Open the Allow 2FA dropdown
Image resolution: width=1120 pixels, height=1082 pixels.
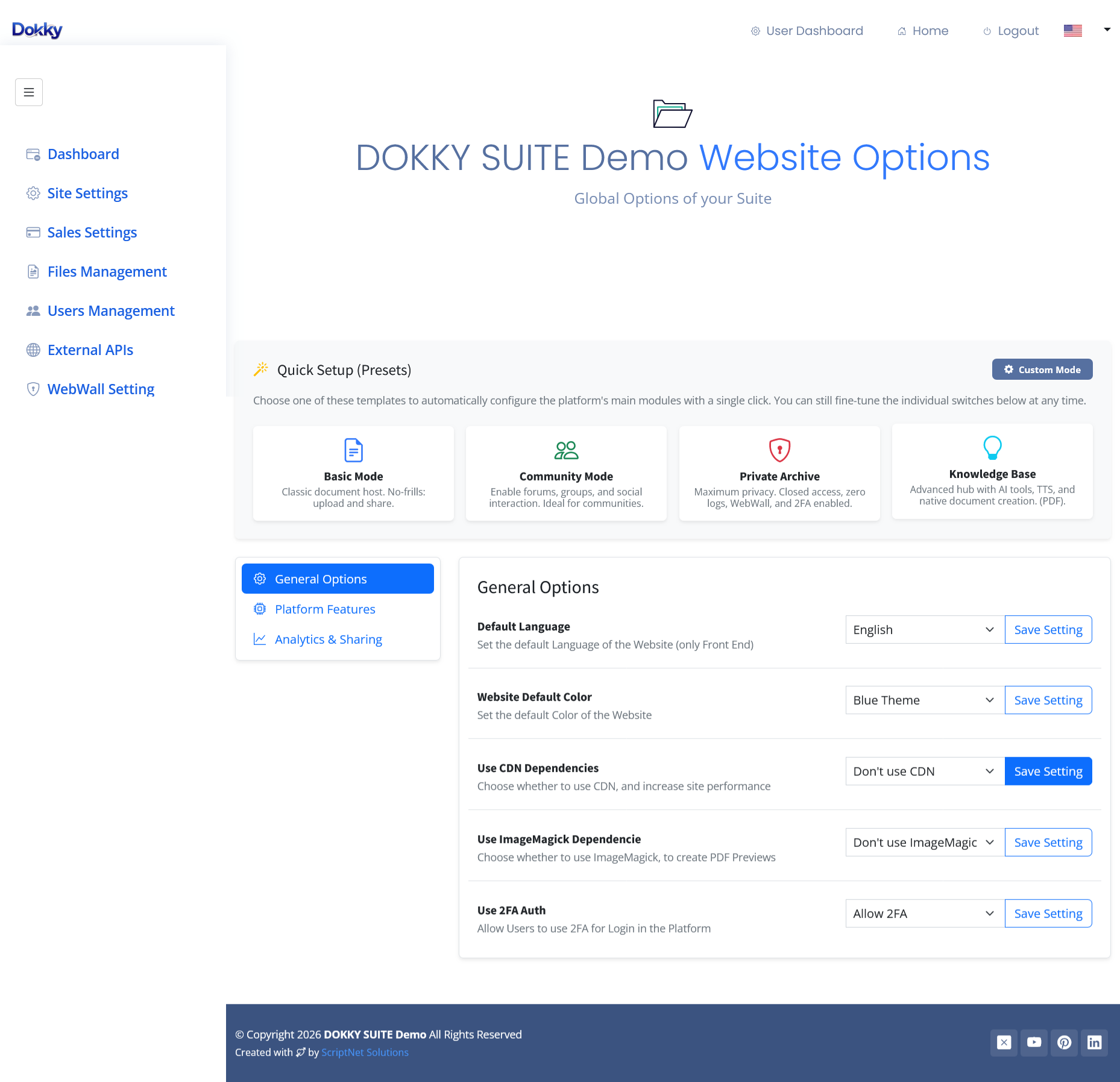[x=925, y=914]
